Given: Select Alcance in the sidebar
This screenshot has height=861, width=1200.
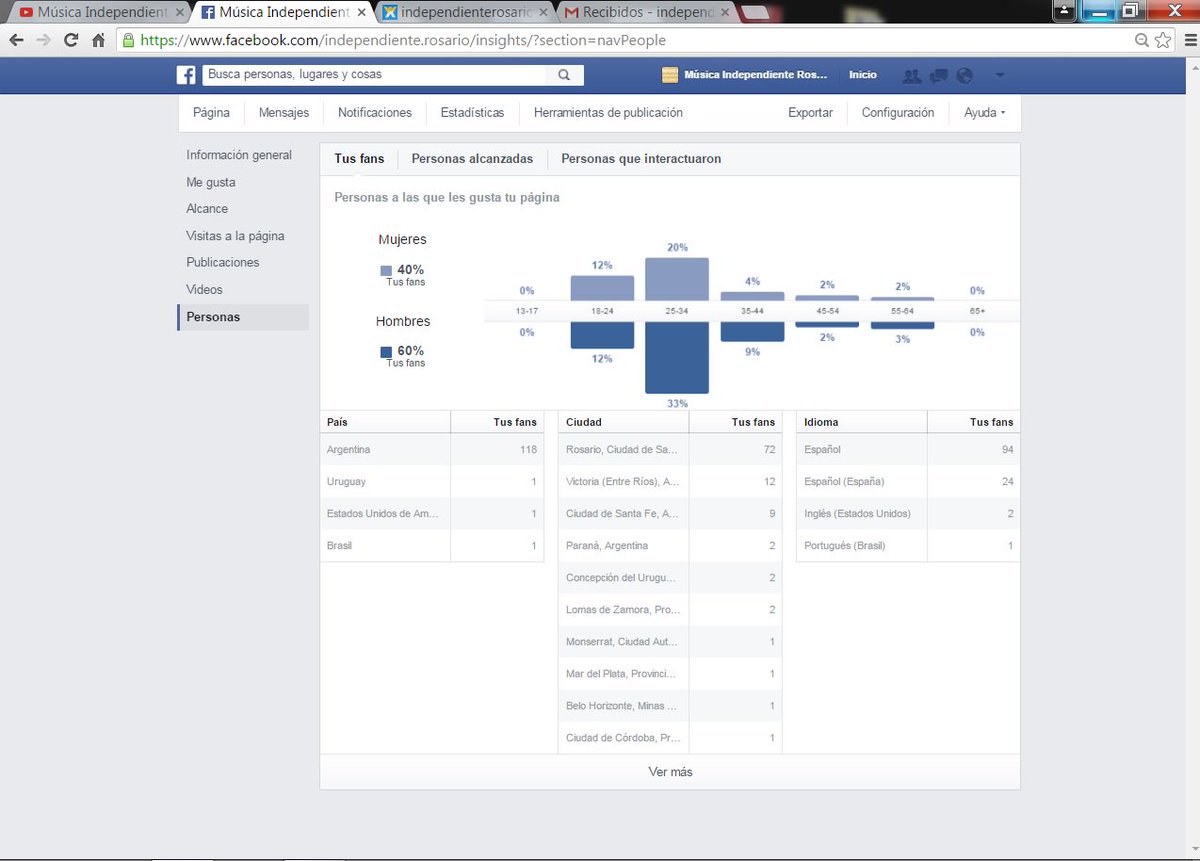Looking at the screenshot, I should (207, 208).
